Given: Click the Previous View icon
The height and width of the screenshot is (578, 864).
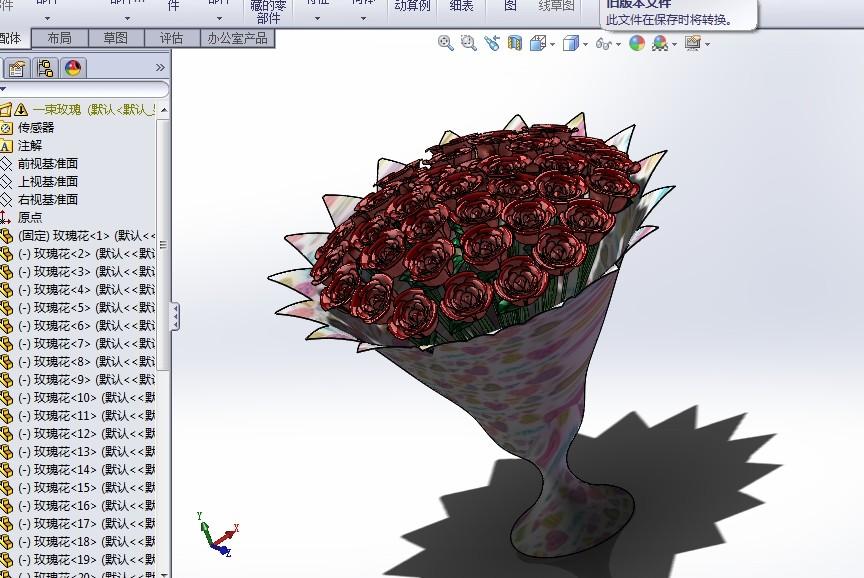Looking at the screenshot, I should [x=492, y=43].
